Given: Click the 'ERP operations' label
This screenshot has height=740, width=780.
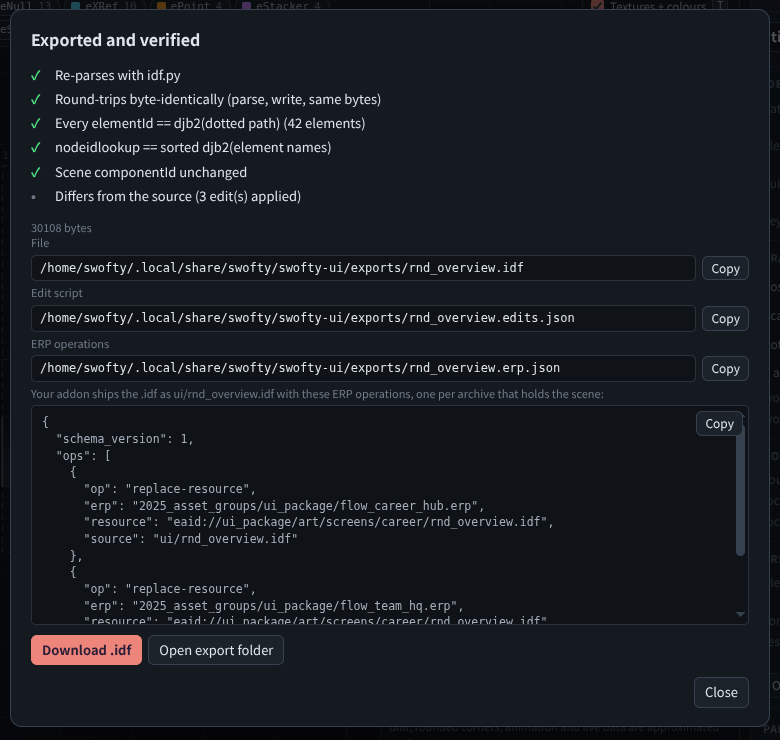Looking at the screenshot, I should [70, 344].
